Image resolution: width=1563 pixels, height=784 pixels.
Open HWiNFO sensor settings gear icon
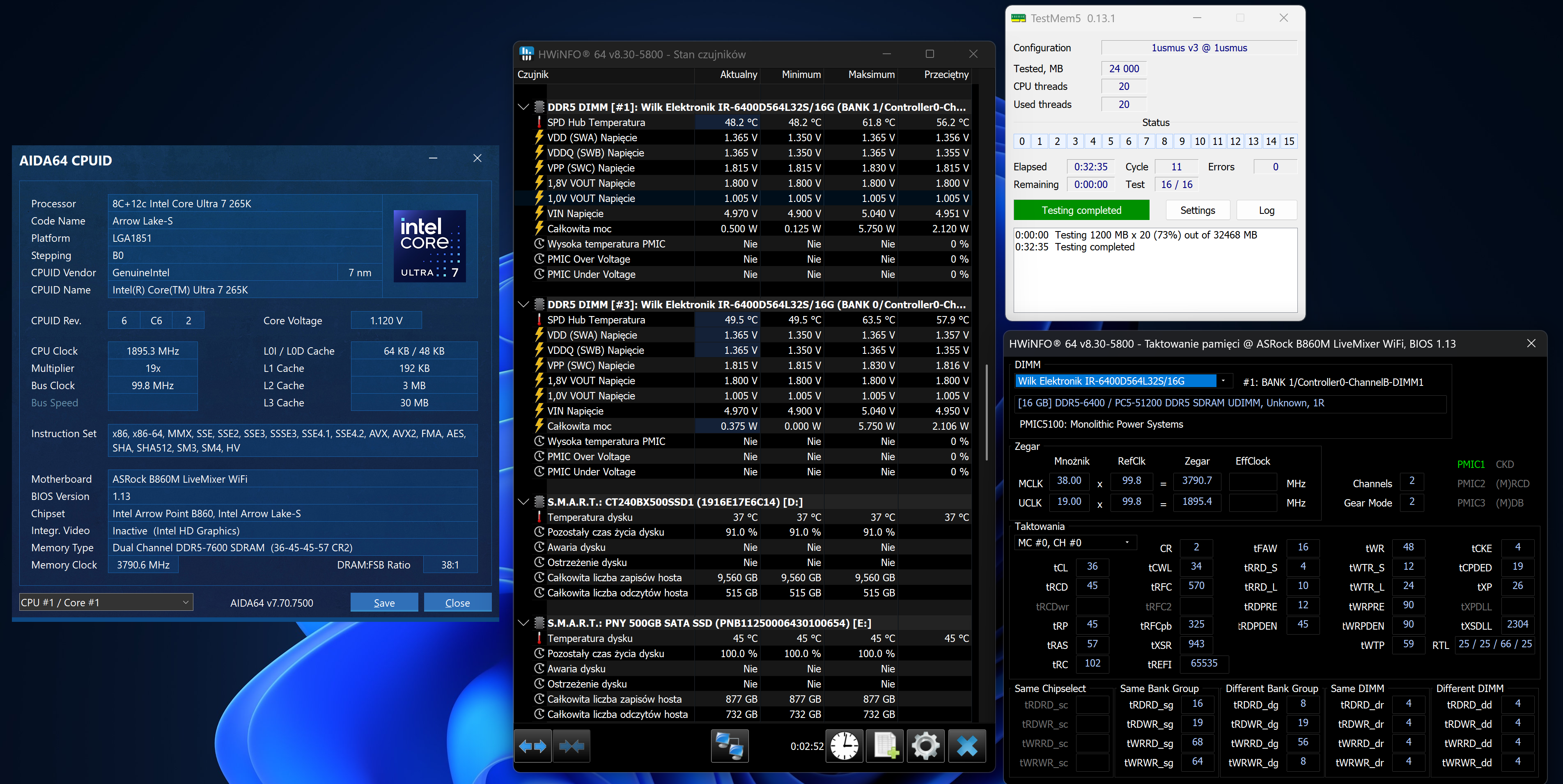tap(925, 746)
